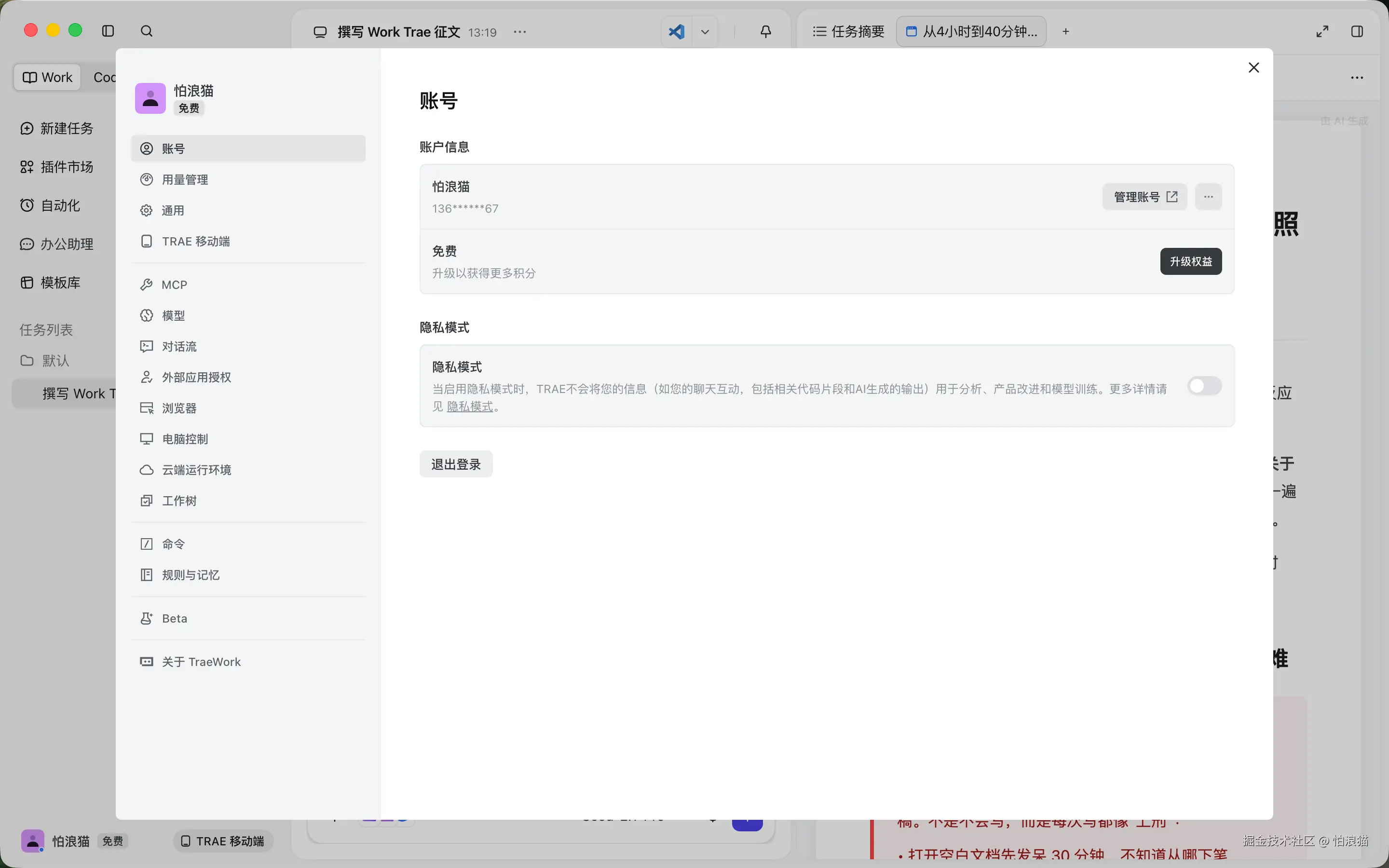1389x868 pixels.
Task: Switch to the Work mode tab
Action: (x=48, y=78)
